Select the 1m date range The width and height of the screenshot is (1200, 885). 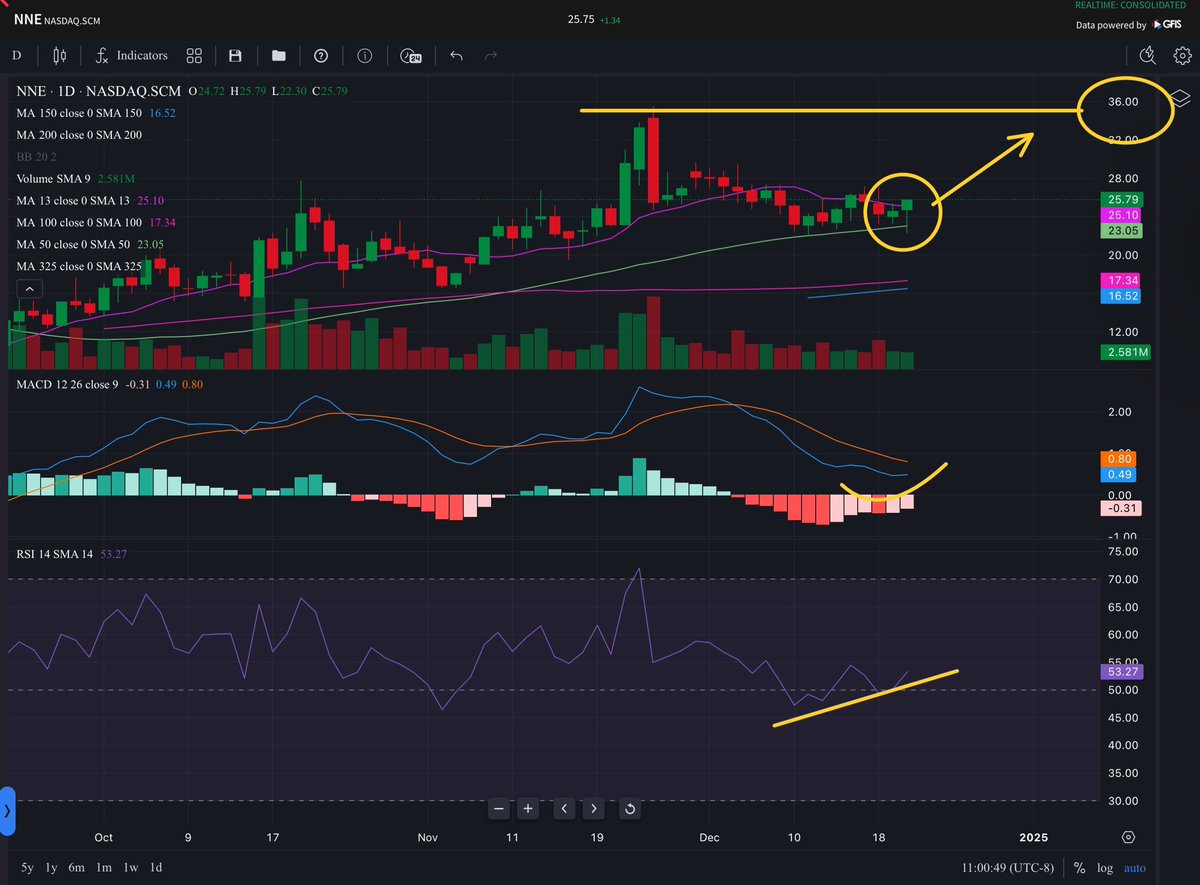(104, 867)
